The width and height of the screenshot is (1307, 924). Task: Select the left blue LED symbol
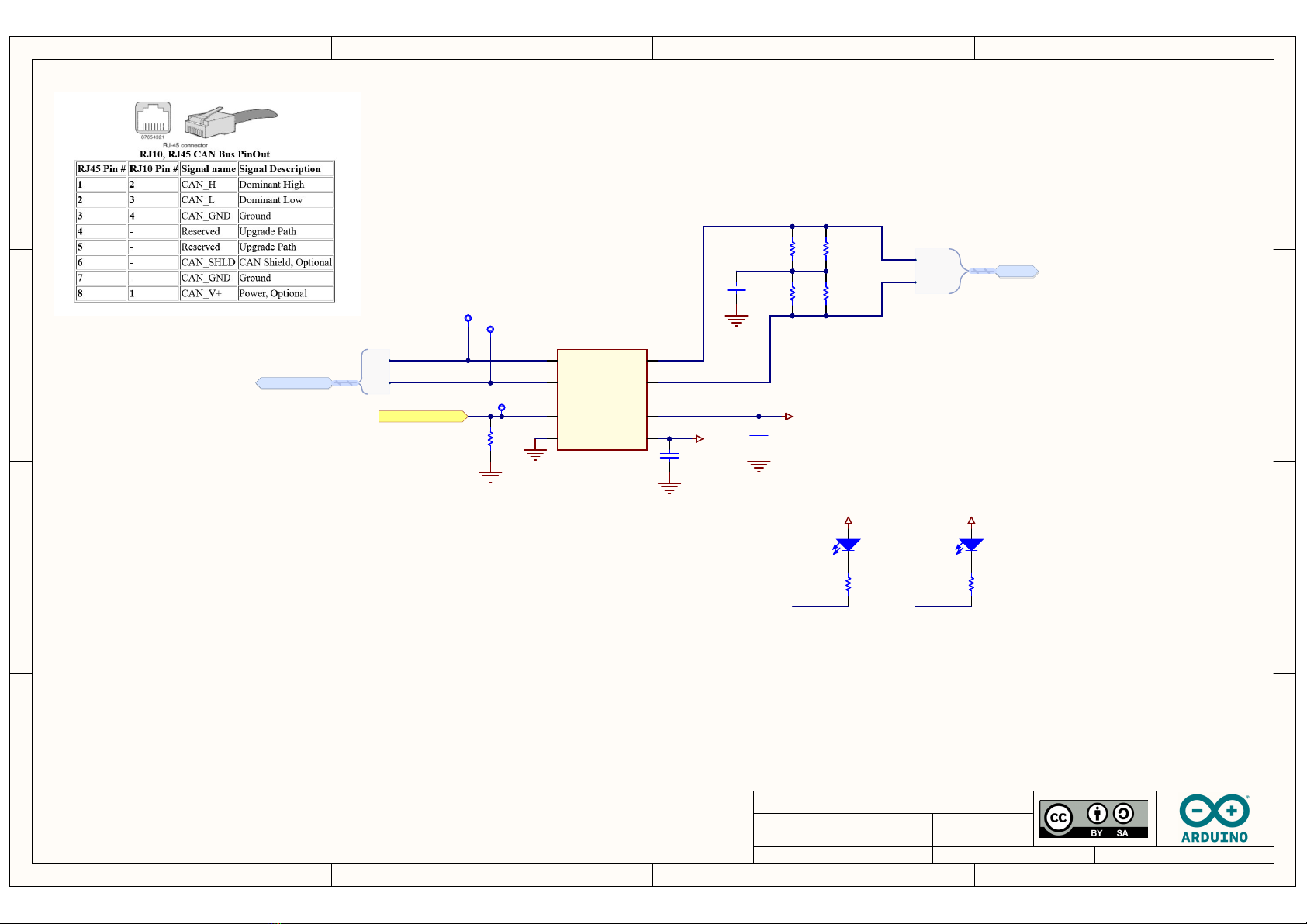click(x=847, y=545)
